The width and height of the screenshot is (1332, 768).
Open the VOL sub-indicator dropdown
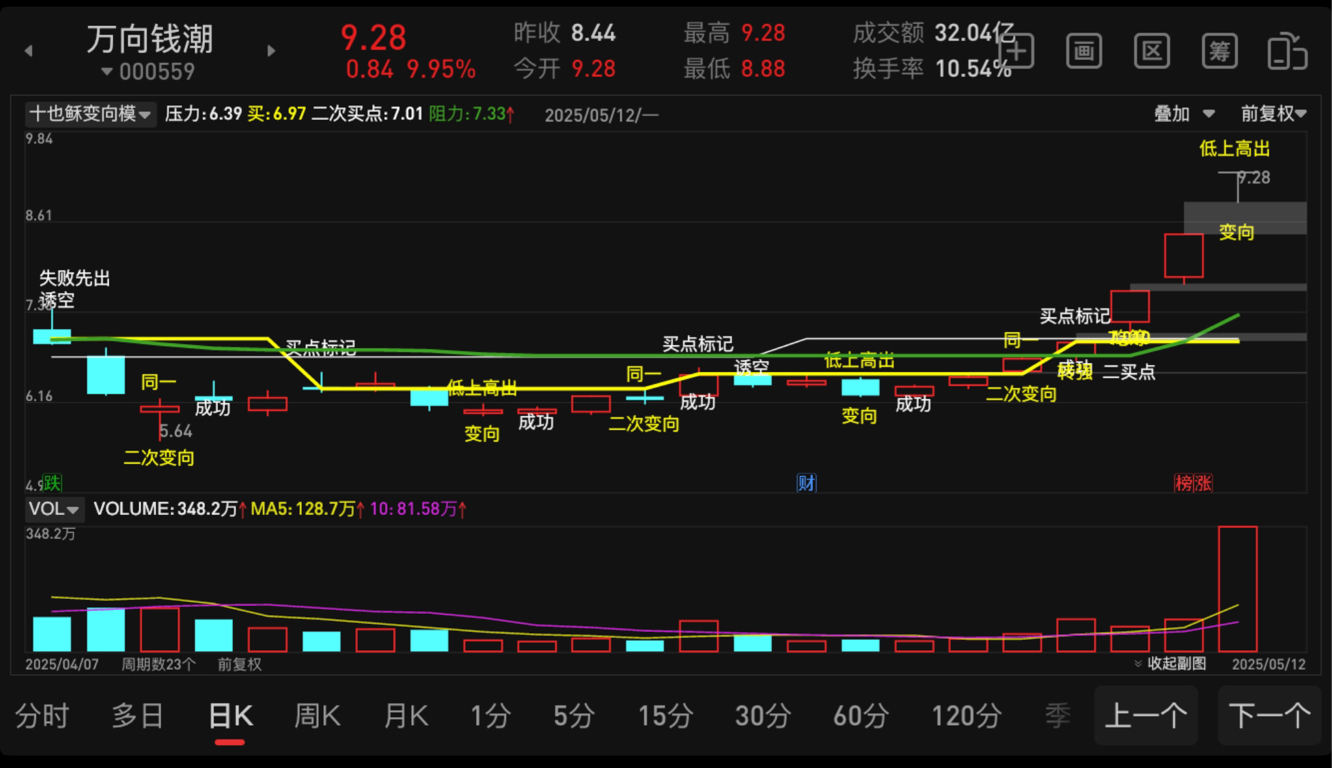(53, 509)
